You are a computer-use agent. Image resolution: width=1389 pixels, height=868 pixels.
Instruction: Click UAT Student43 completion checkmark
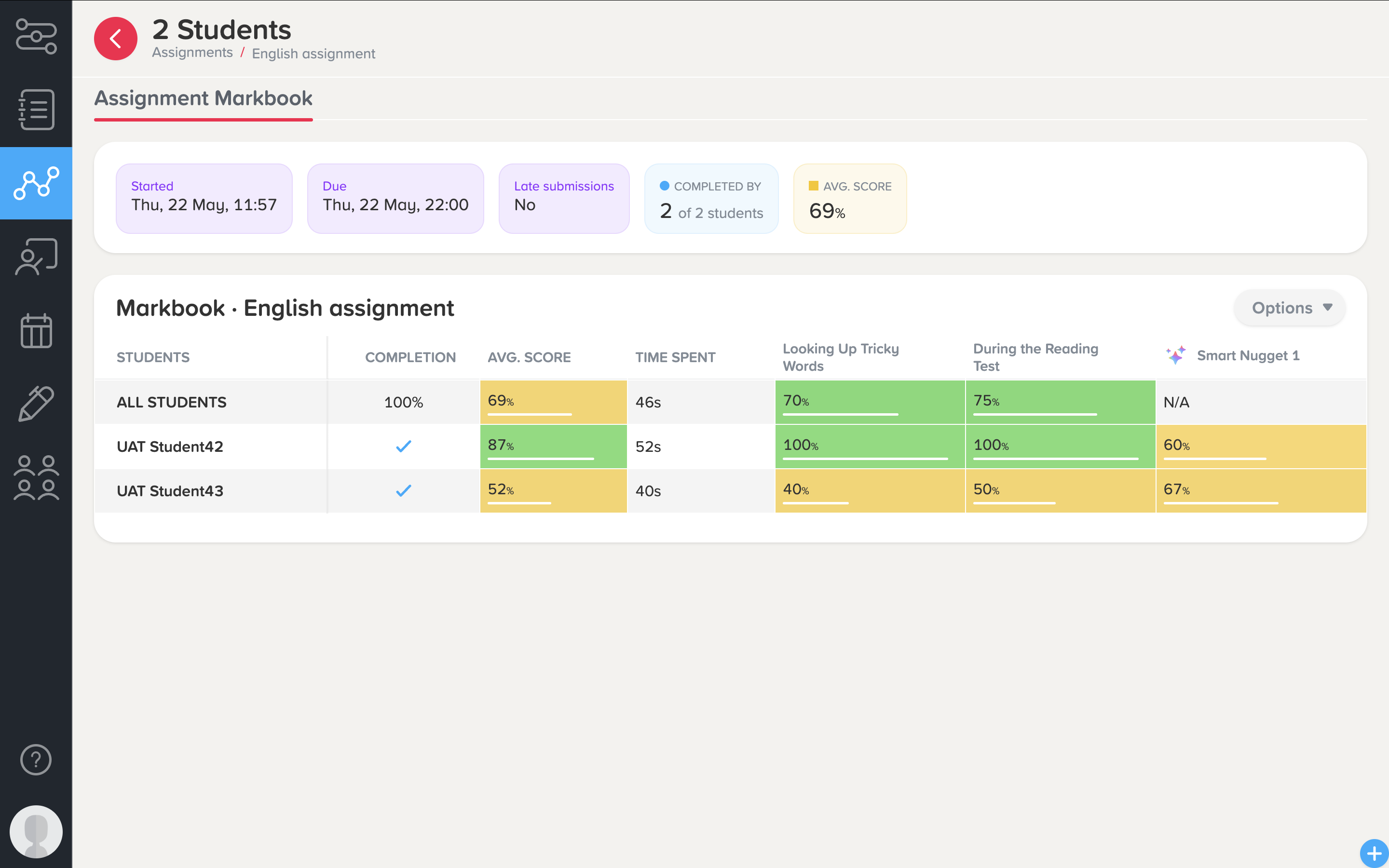pyautogui.click(x=404, y=490)
